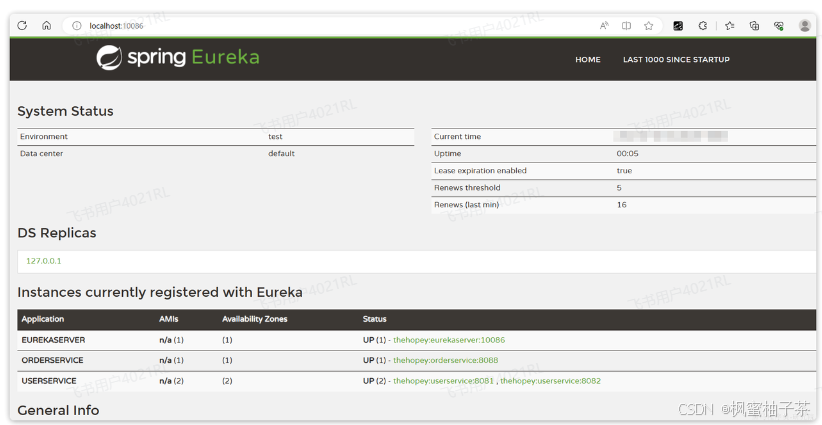Image resolution: width=822 pixels, height=425 pixels.
Task: Click the Availability Zones column header
Action: [x=255, y=319]
